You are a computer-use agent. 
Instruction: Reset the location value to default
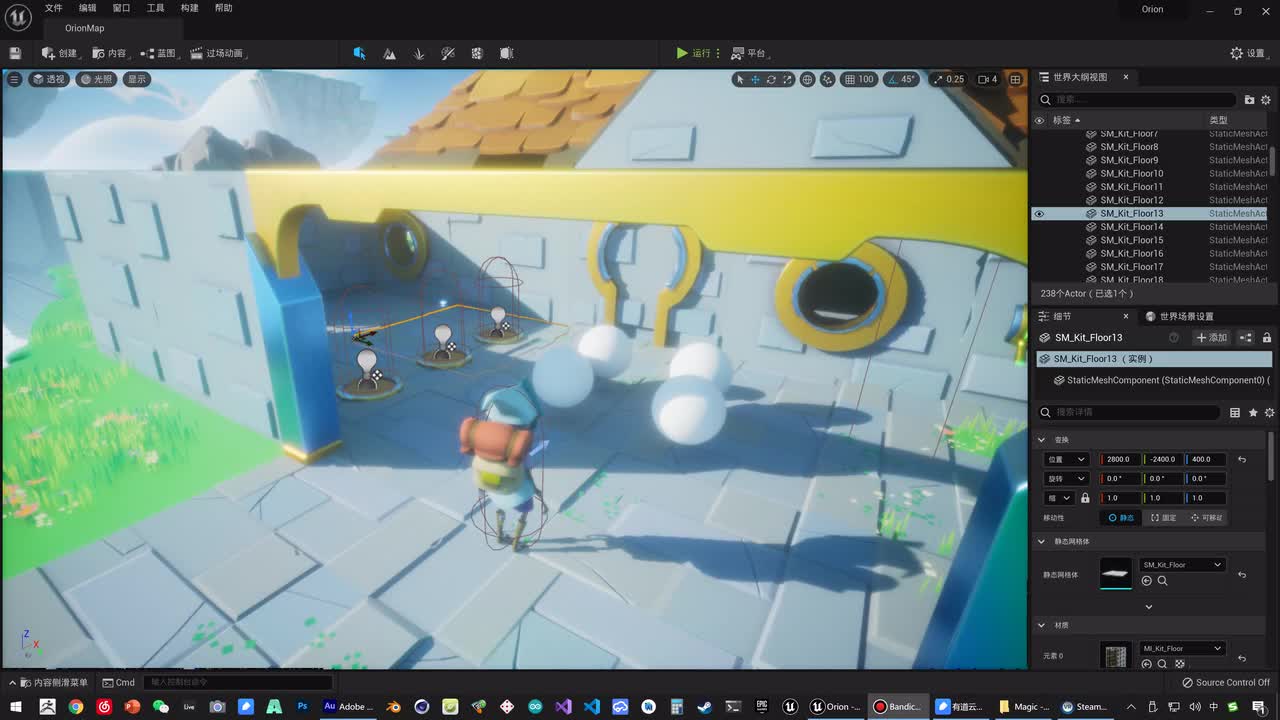point(1242,459)
